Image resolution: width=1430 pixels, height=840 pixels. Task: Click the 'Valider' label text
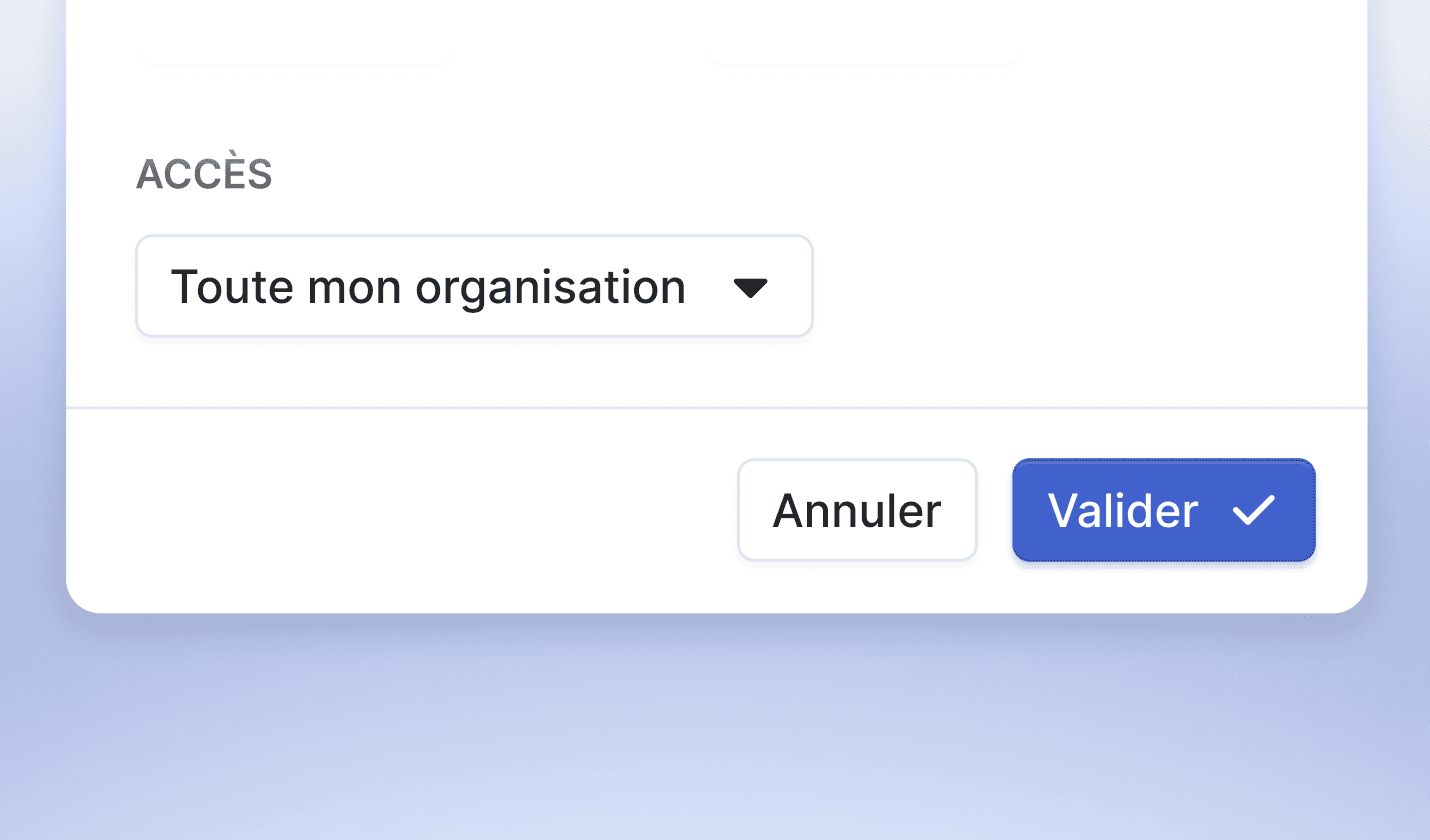coord(1122,511)
